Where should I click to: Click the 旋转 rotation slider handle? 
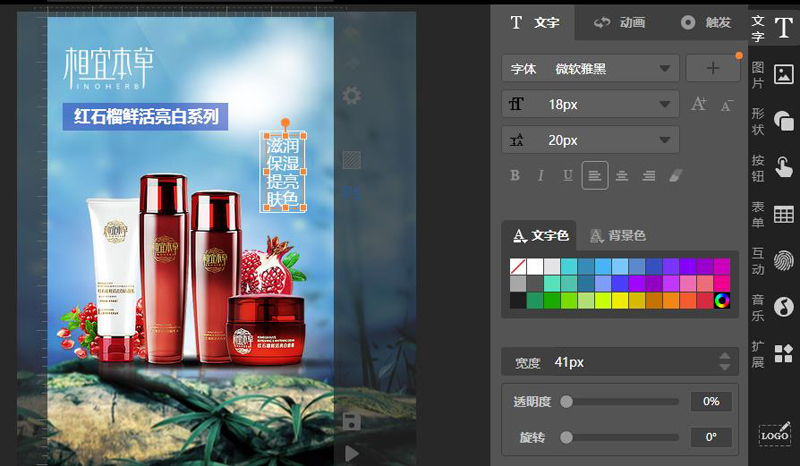566,437
